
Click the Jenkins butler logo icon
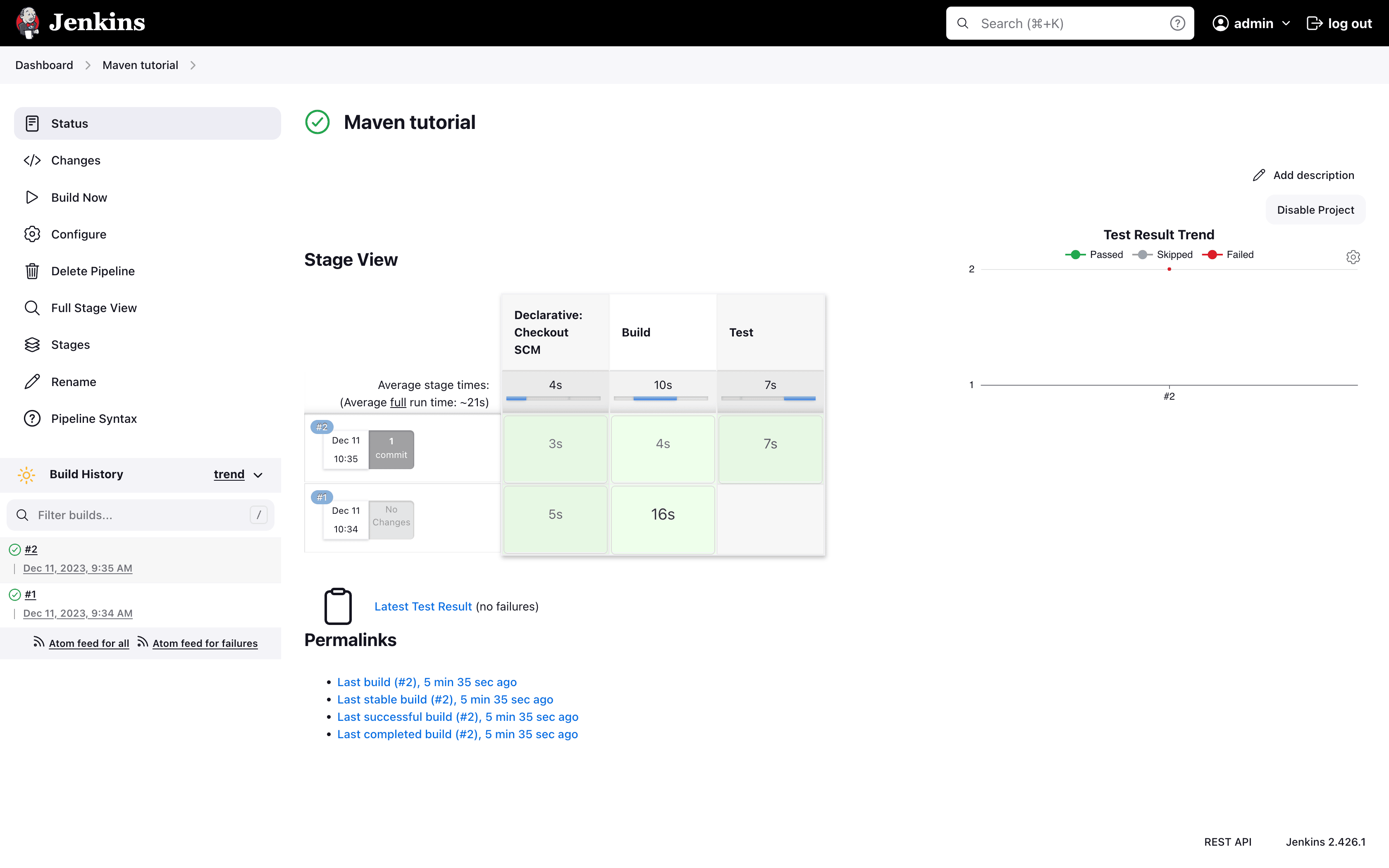(x=28, y=23)
